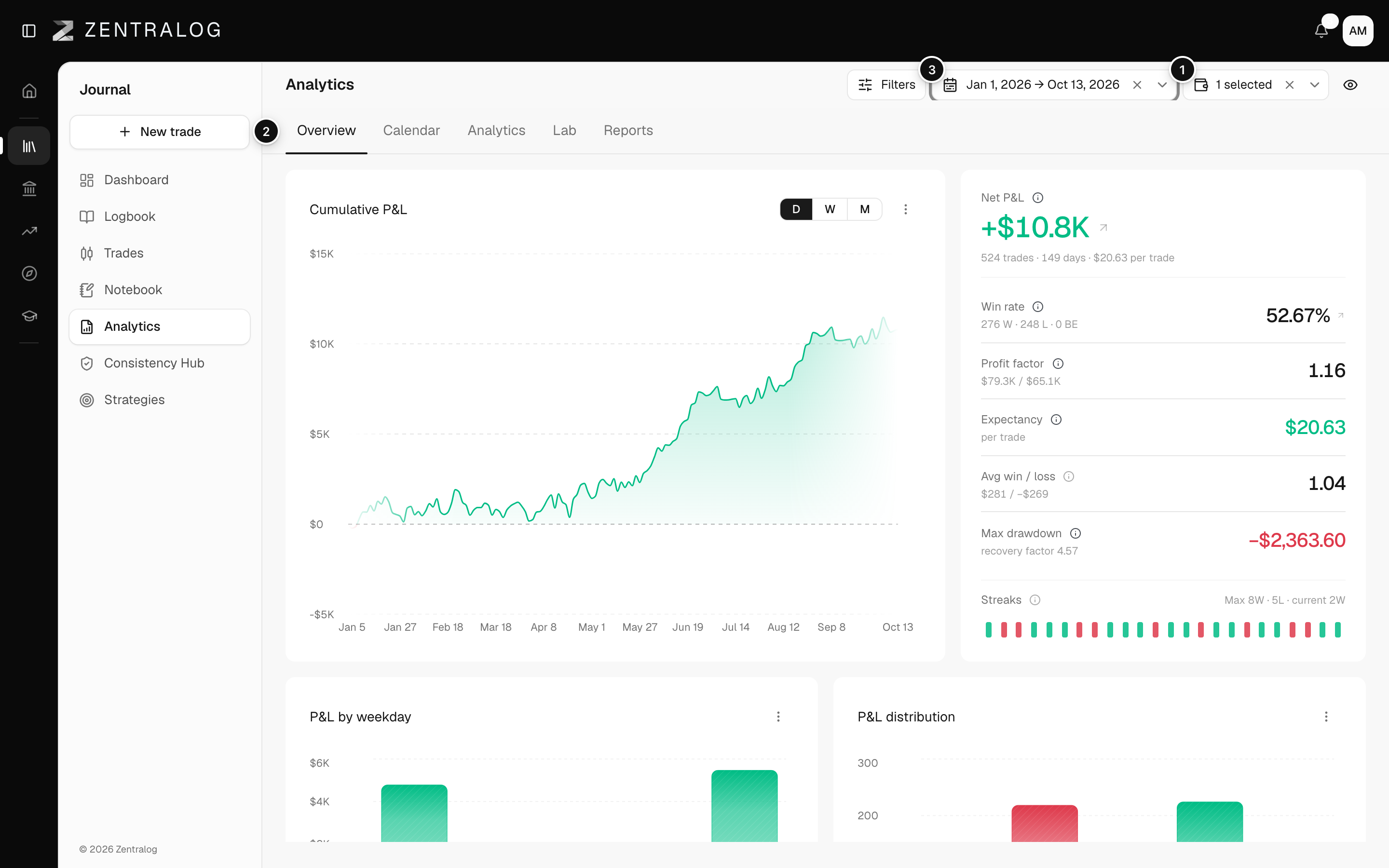This screenshot has height=868, width=1389.
Task: Show the Win rate info icon
Action: pos(1038,307)
